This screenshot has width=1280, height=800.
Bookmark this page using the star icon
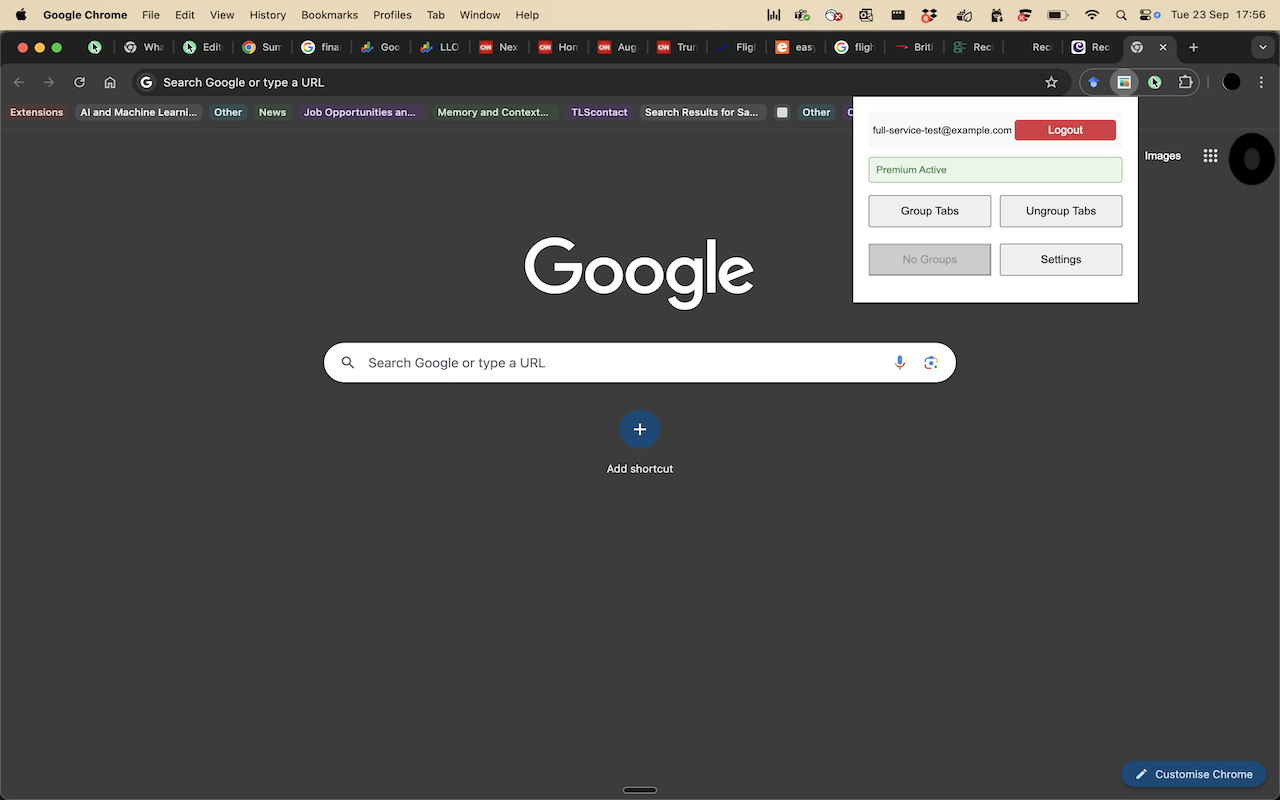pyautogui.click(x=1051, y=82)
